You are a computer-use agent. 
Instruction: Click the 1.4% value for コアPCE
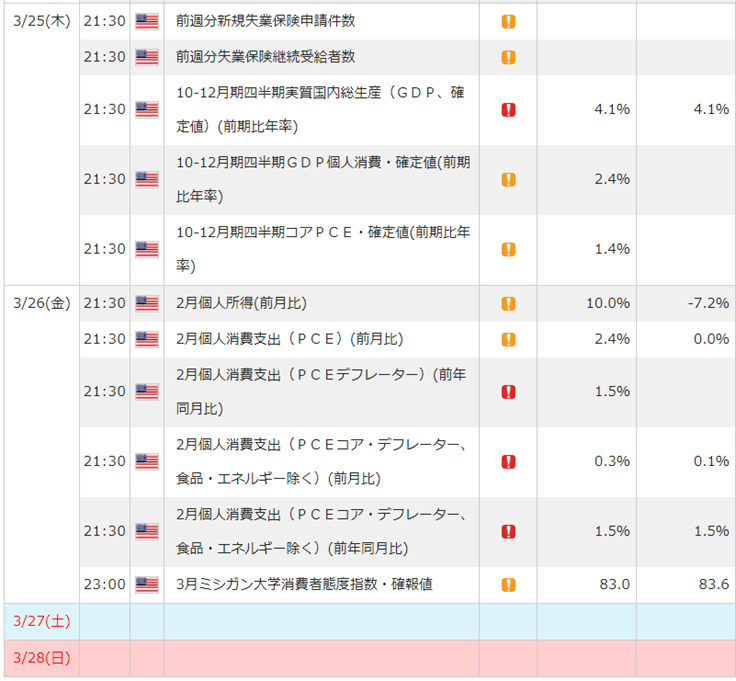(612, 249)
